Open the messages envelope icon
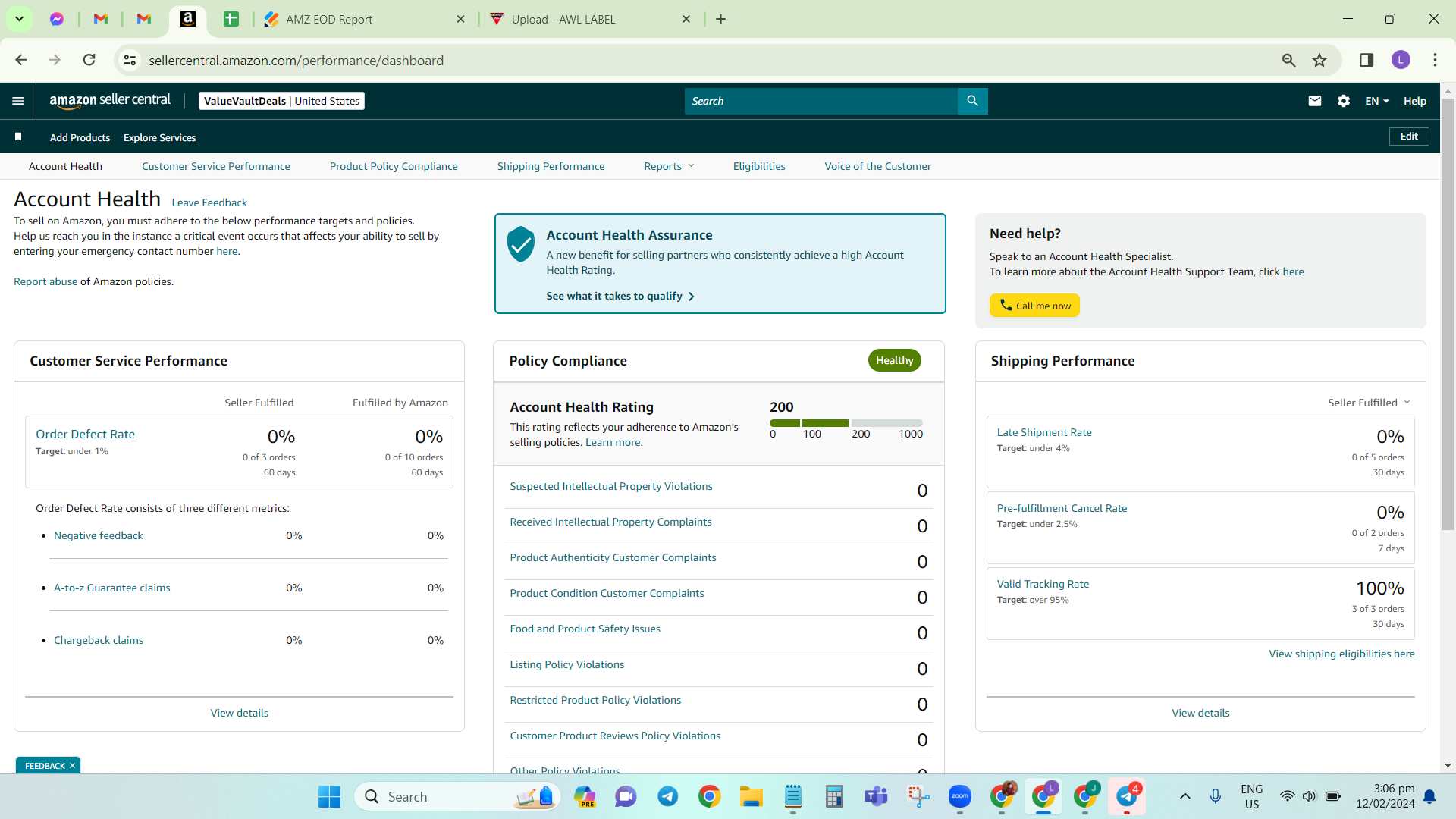The height and width of the screenshot is (819, 1456). (1315, 101)
